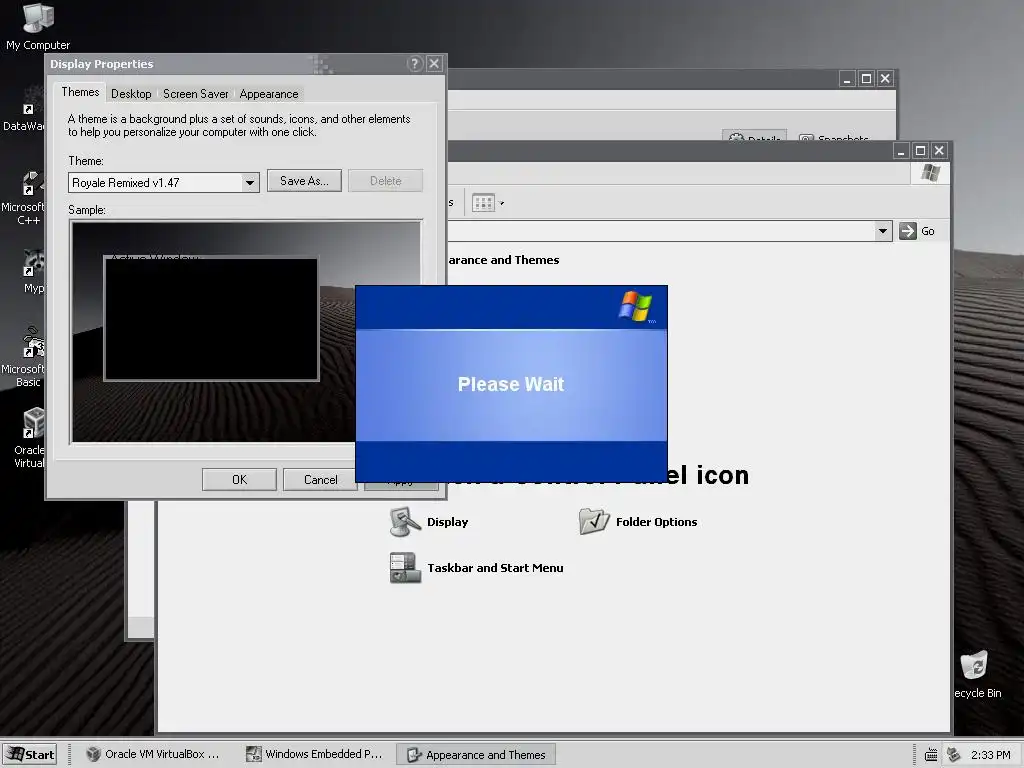The image size is (1024, 768).
Task: Switch to the Themes tab
Action: (x=80, y=92)
